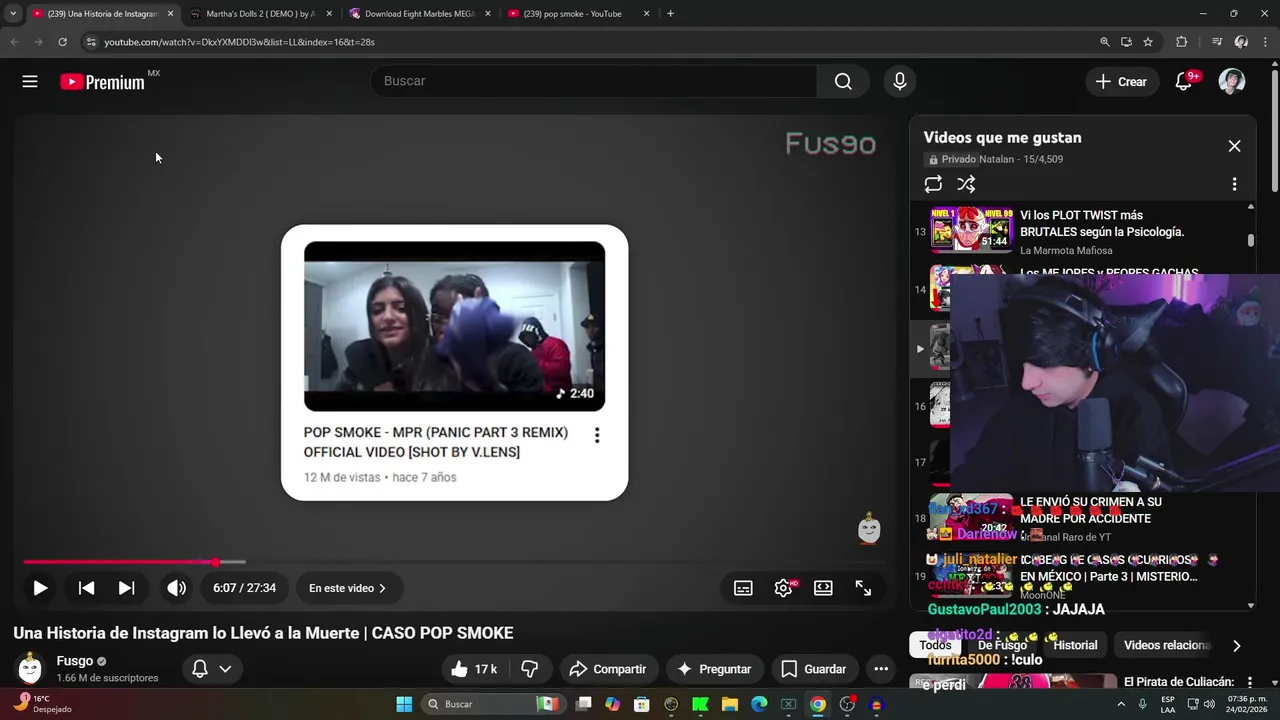The height and width of the screenshot is (720, 1280).
Task: Open playlist three-dot options menu
Action: [1234, 184]
